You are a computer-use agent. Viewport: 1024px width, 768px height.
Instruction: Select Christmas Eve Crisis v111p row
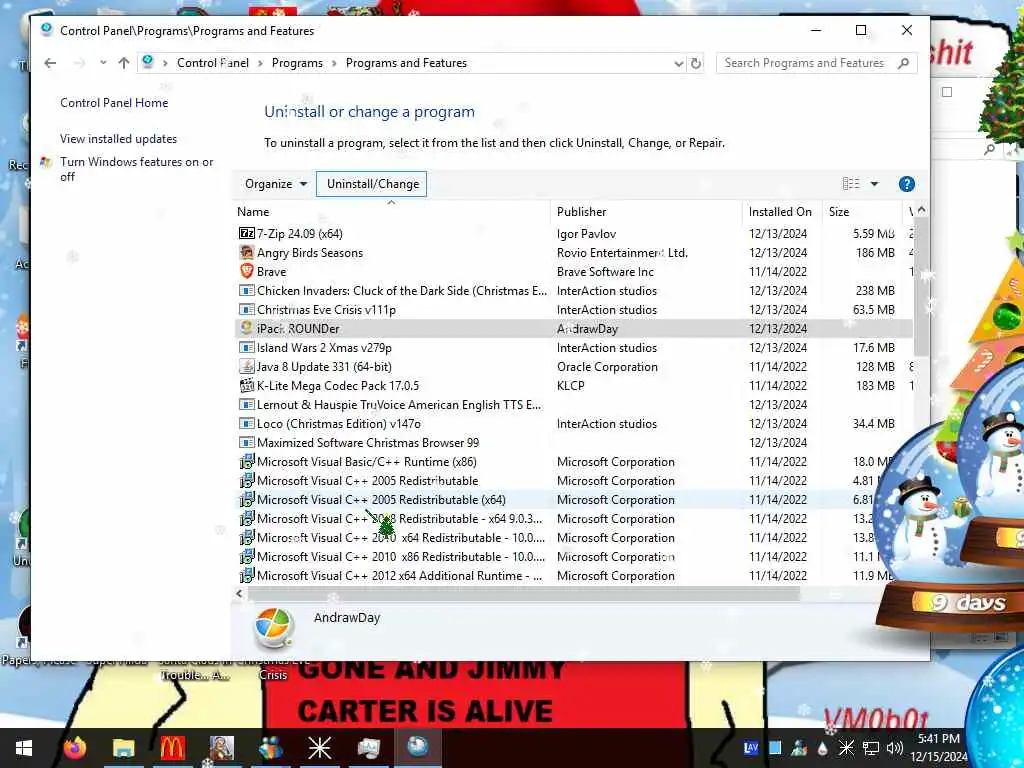tap(573, 310)
